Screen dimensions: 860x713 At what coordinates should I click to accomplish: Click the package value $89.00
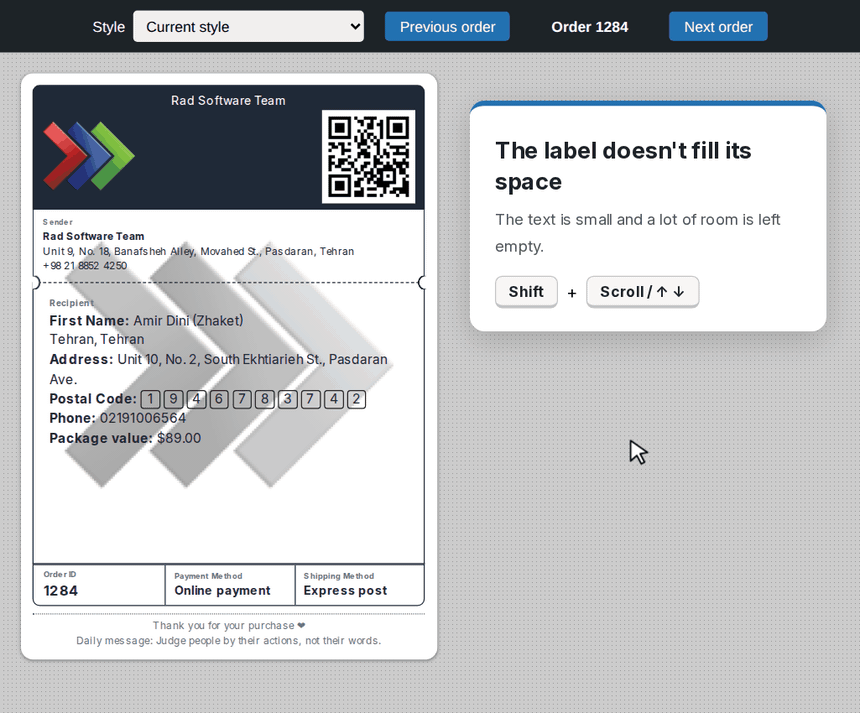click(x=179, y=438)
